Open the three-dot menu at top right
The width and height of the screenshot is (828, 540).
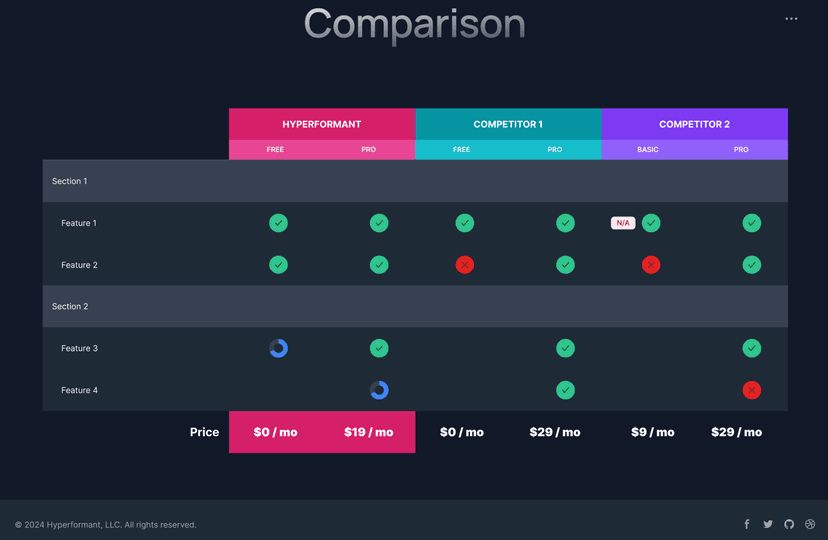pyautogui.click(x=791, y=18)
